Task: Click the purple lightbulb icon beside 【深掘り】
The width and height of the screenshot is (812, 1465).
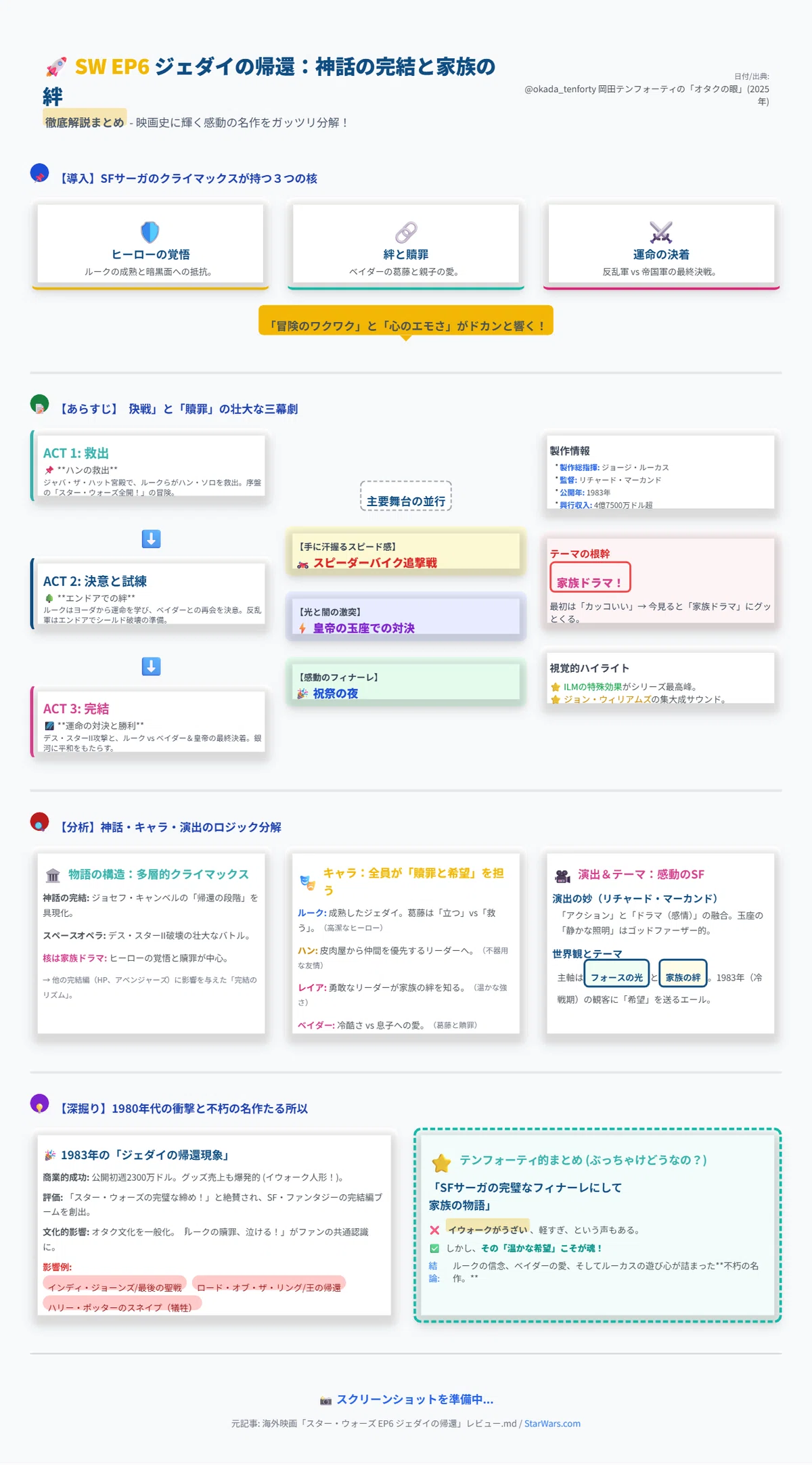Action: [x=40, y=1104]
